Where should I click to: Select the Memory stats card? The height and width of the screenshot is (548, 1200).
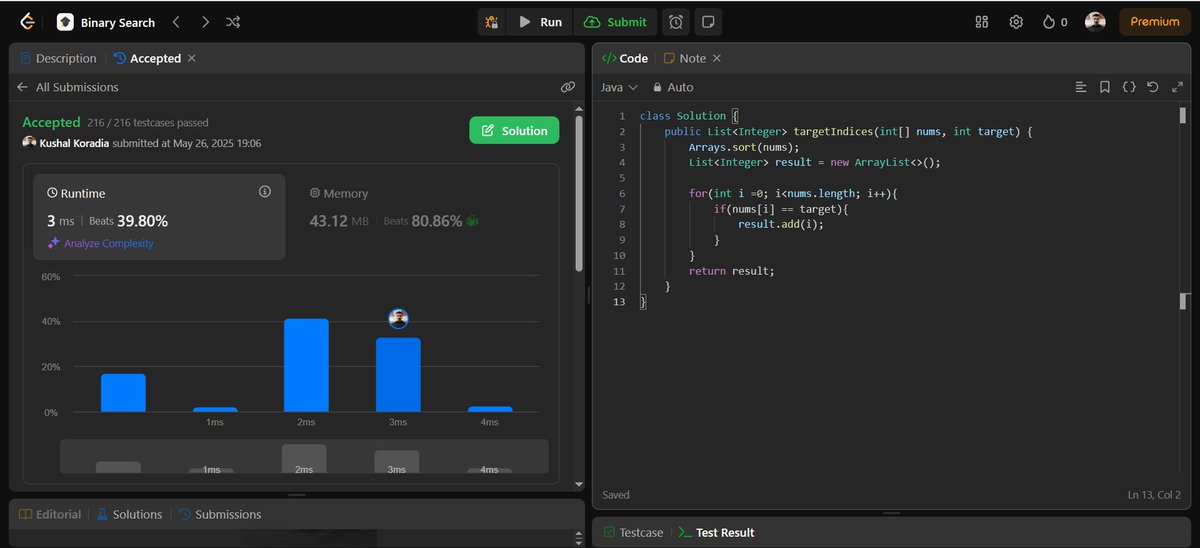click(420, 217)
